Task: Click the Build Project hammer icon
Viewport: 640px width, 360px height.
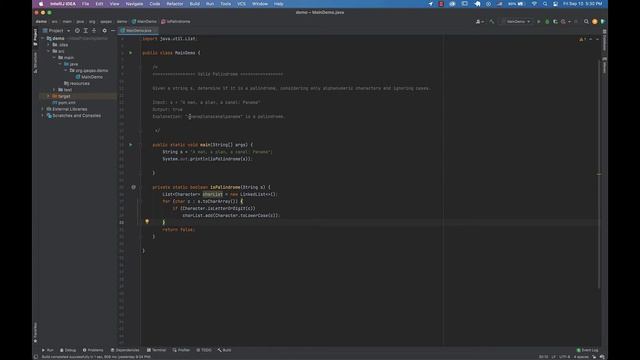Action: [492, 22]
